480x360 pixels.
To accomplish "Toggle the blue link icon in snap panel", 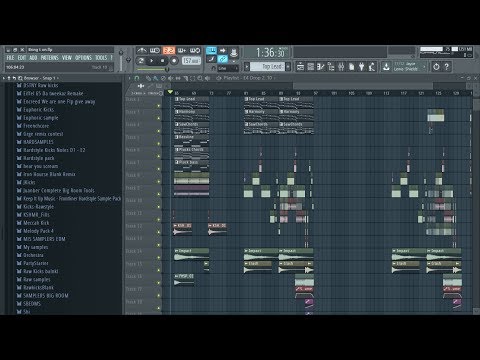I will (223, 59).
